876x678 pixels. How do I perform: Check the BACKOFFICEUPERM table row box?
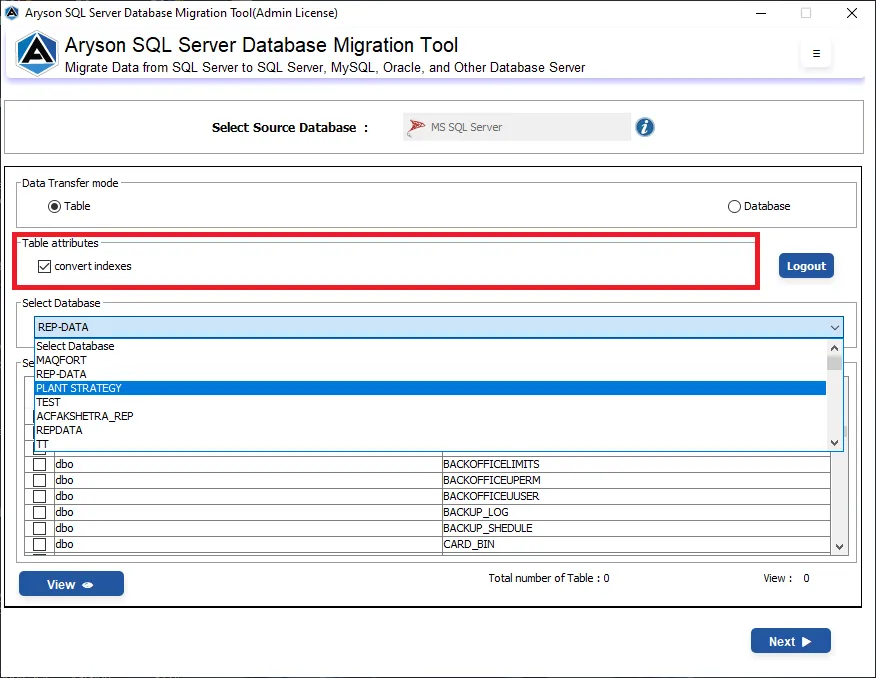[x=40, y=480]
